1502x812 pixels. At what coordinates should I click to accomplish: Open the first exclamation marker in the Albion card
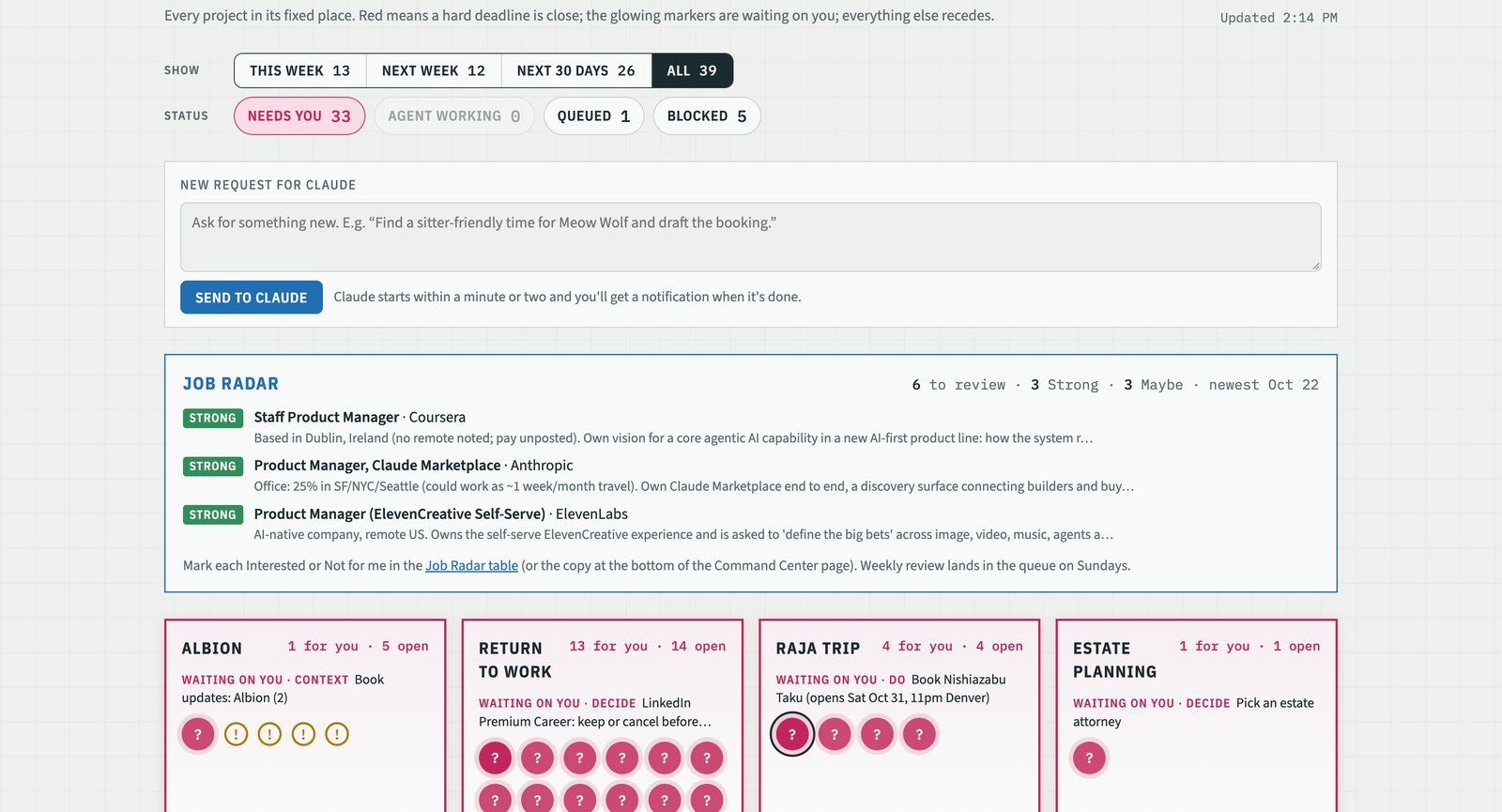(237, 734)
